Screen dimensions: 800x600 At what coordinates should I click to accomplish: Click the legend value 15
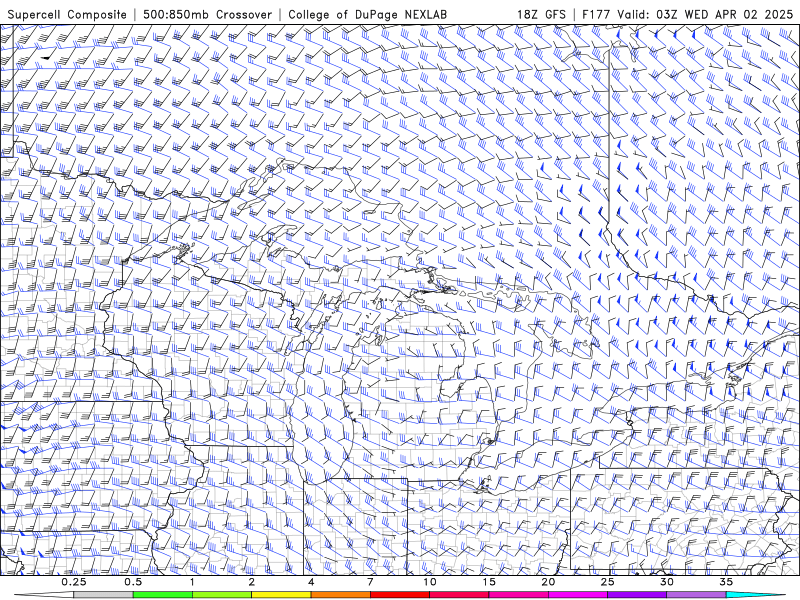(x=489, y=582)
